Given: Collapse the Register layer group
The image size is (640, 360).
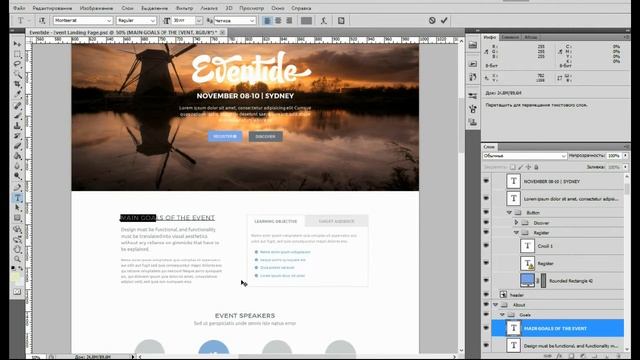Looking at the screenshot, I should (516, 233).
